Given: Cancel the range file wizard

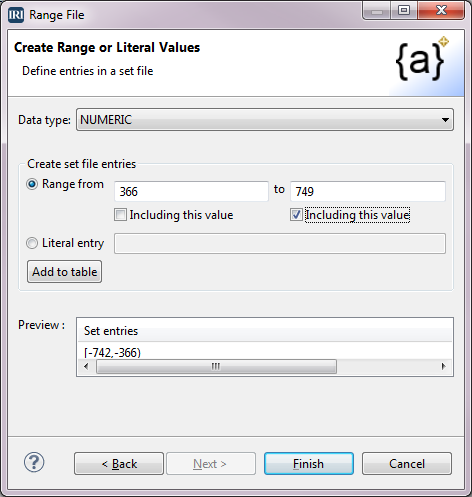Looking at the screenshot, I should [x=407, y=464].
